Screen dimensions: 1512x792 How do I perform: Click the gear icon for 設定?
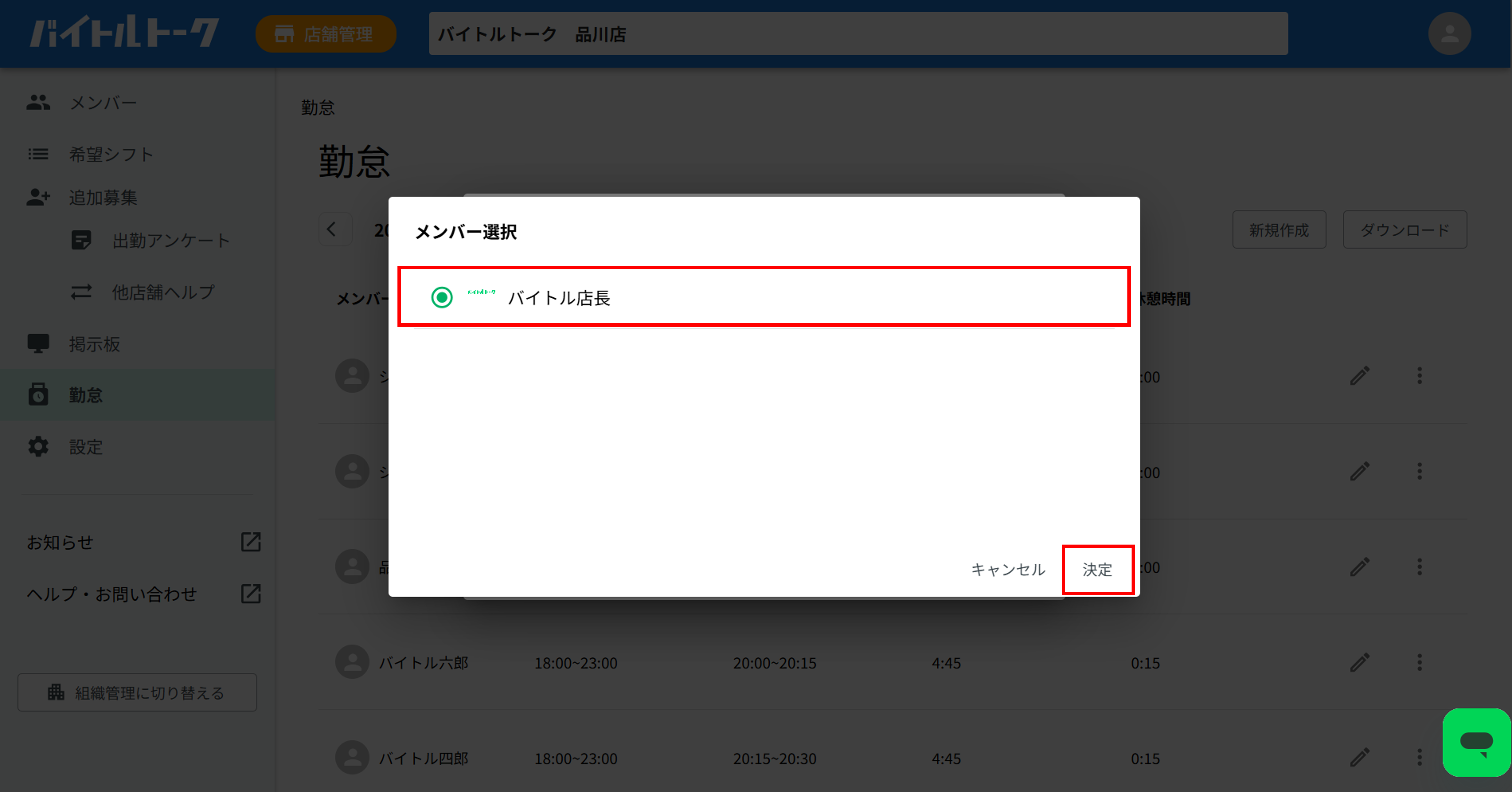38,447
